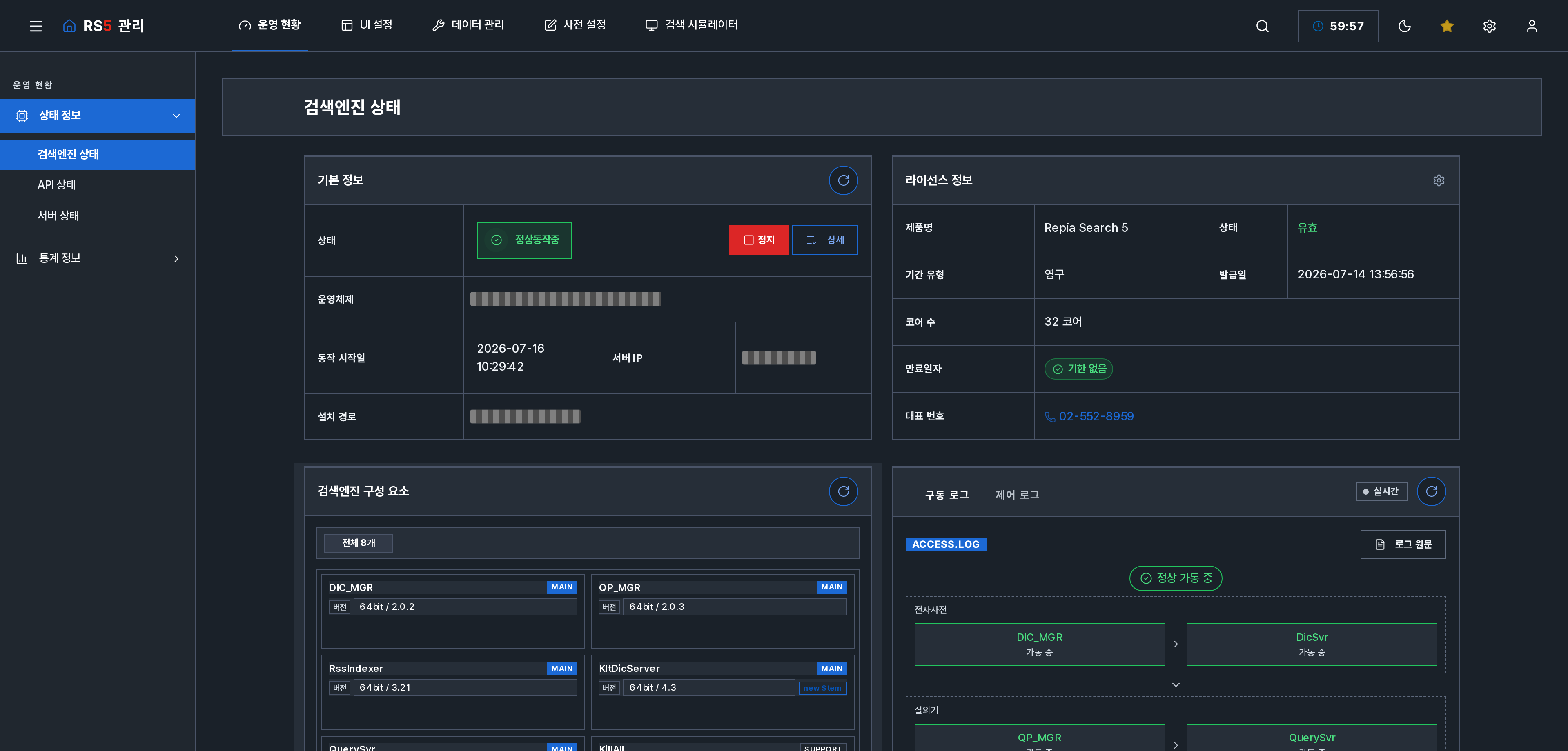Screen dimensions: 1568x751
Task: Click 64bit / 3.21 version field
Action: [x=465, y=688]
